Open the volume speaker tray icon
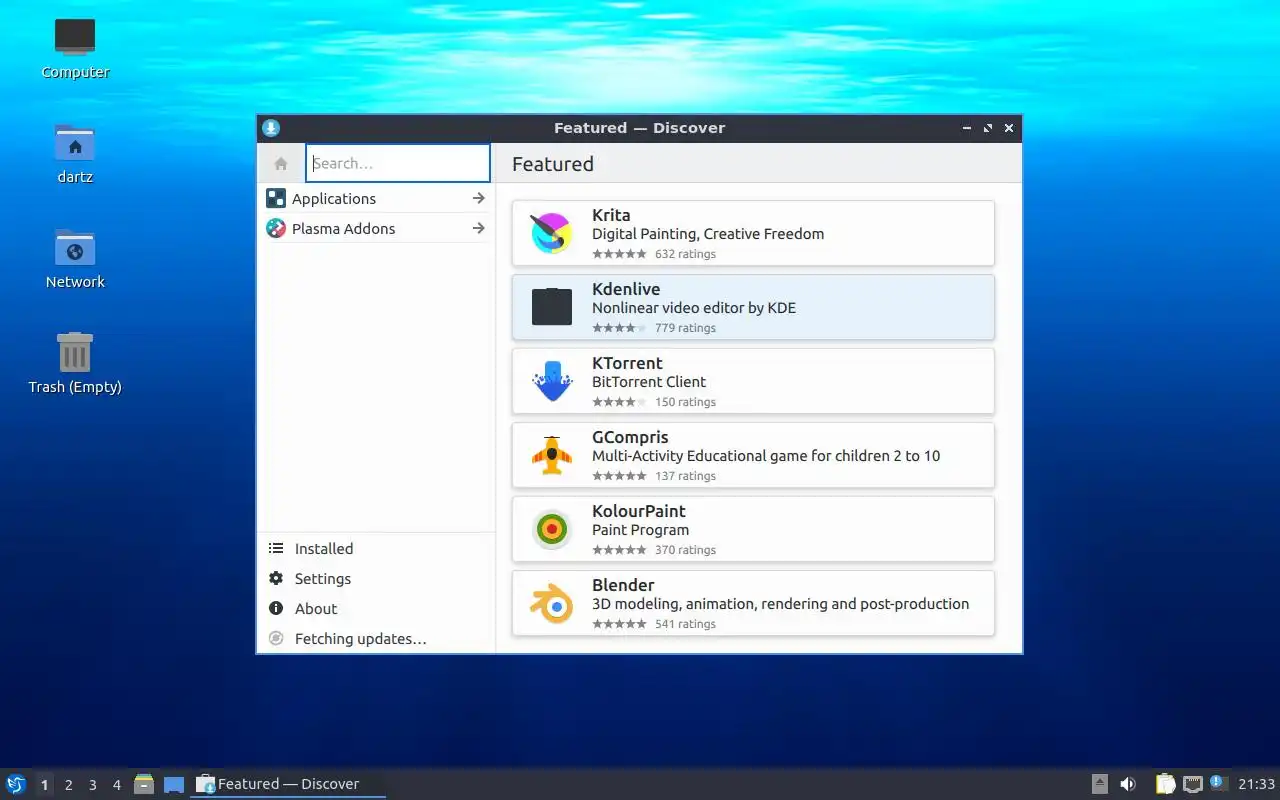 pyautogui.click(x=1128, y=784)
